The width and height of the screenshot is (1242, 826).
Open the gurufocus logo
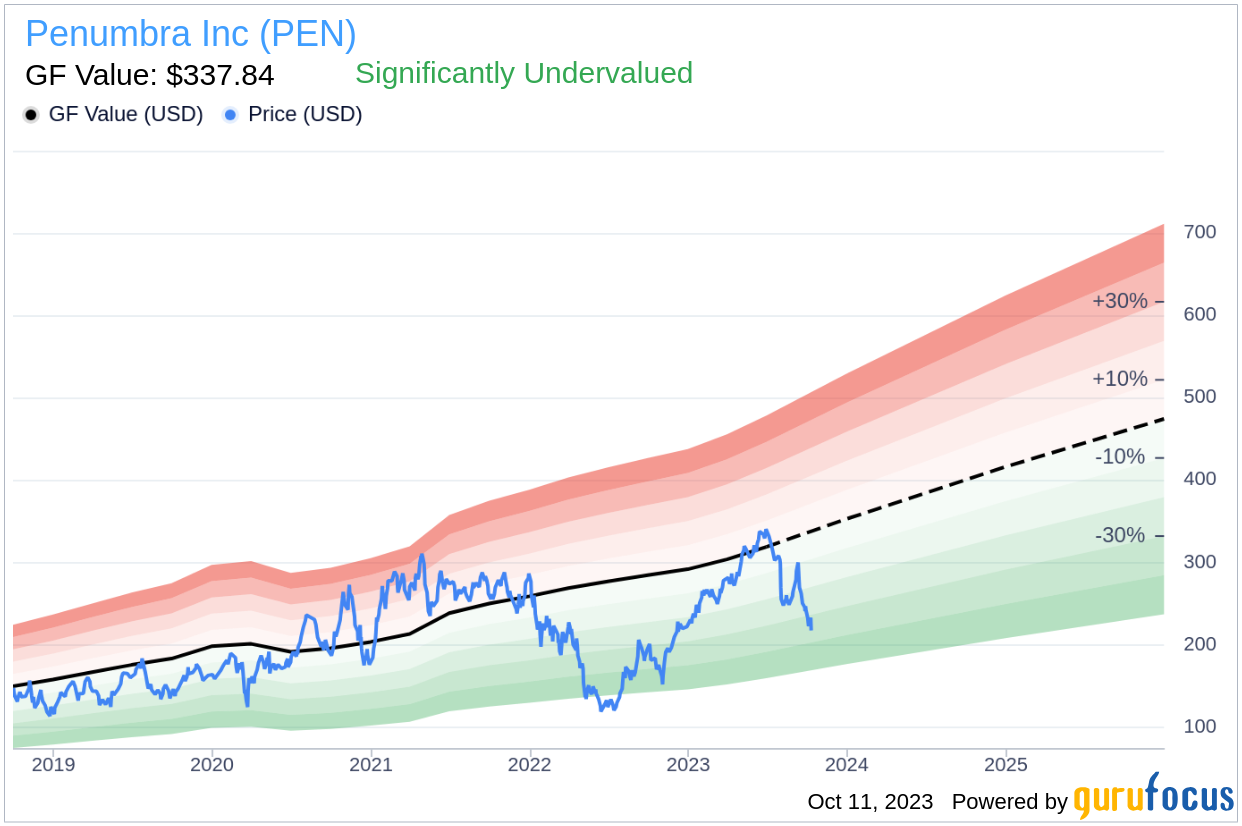(1153, 797)
